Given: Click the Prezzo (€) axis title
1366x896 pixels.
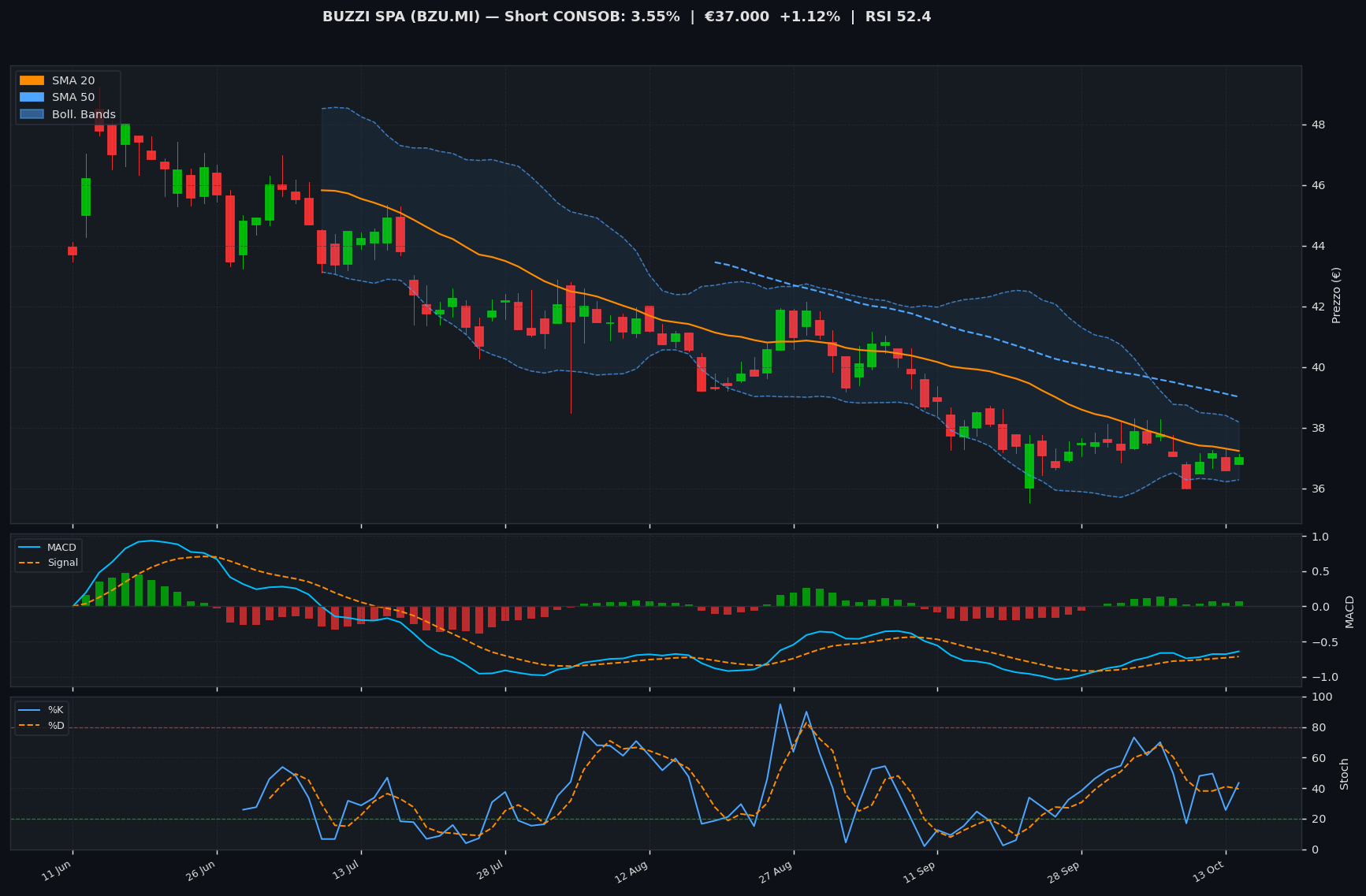Looking at the screenshot, I should click(1337, 295).
